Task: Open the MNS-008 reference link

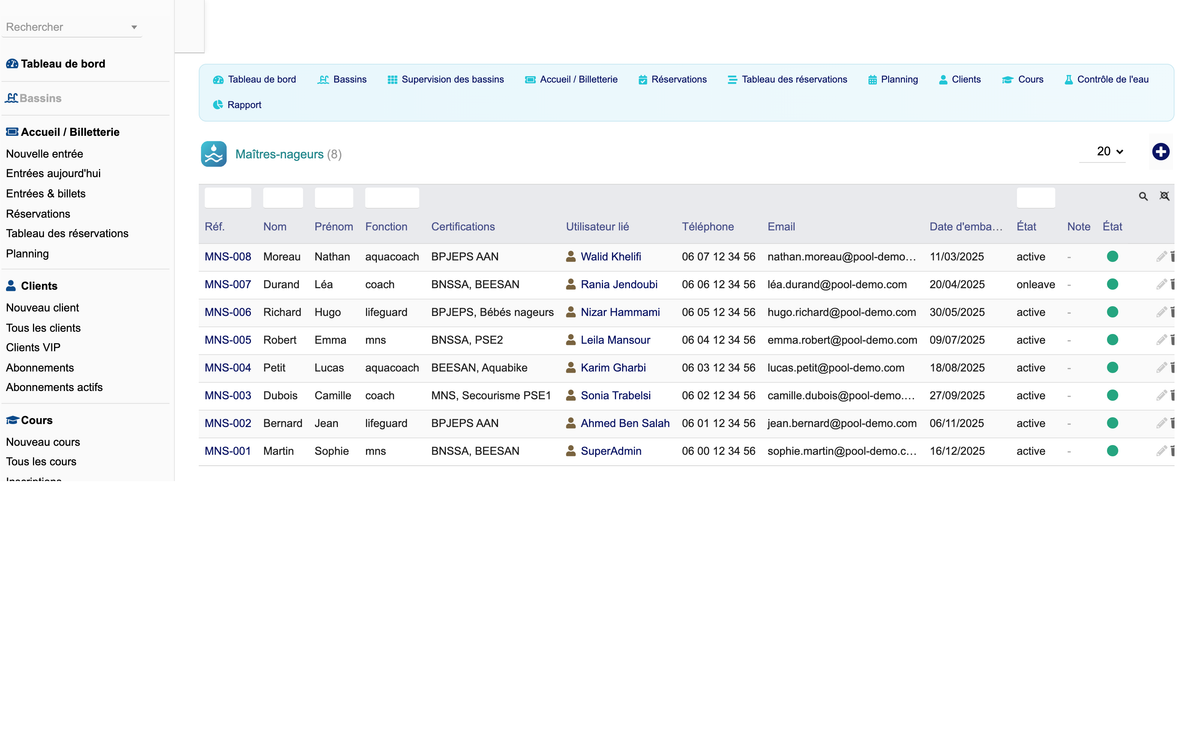Action: (228, 257)
